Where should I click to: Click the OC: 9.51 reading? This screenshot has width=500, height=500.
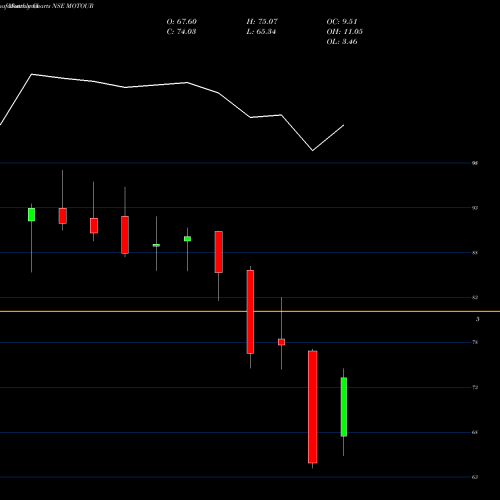pos(342,22)
